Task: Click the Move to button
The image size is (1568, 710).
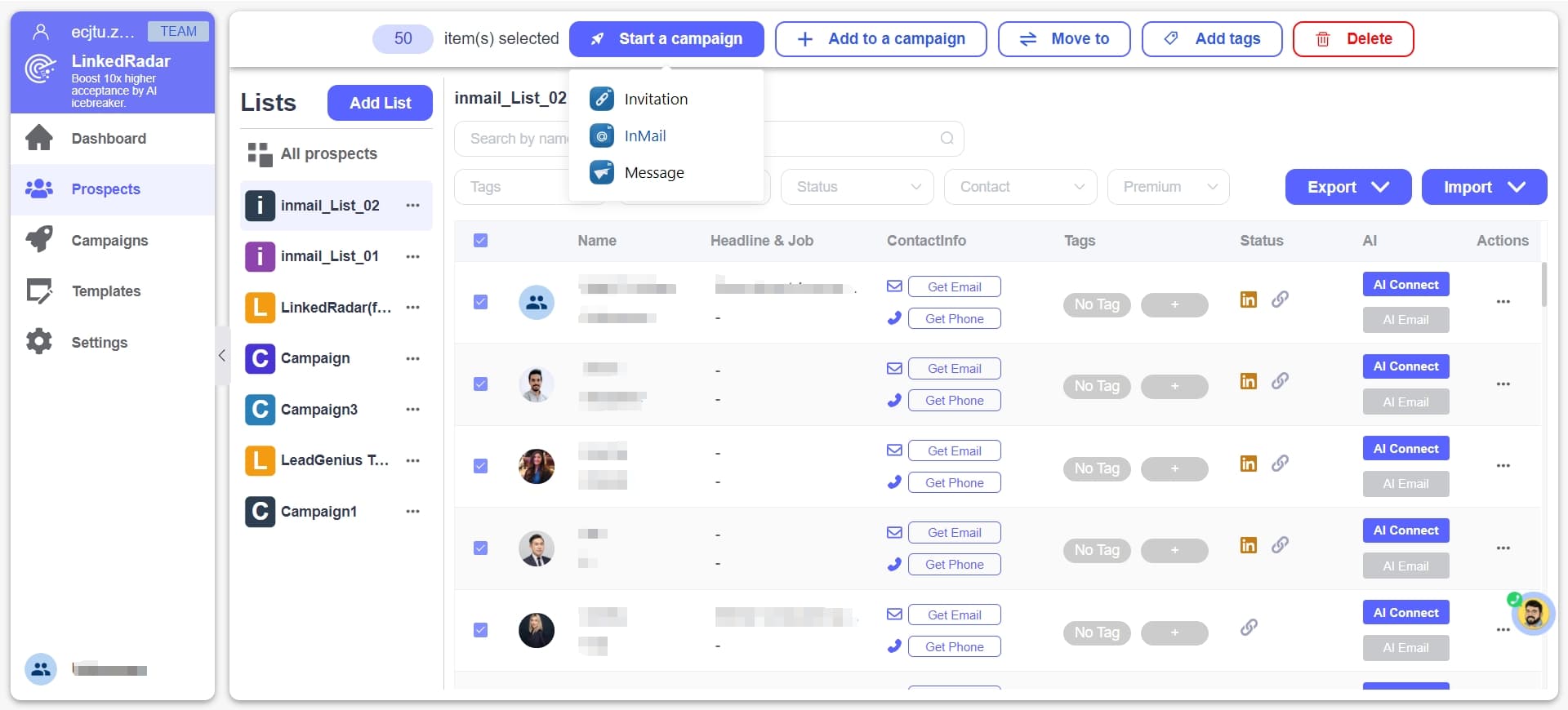Action: click(x=1064, y=38)
